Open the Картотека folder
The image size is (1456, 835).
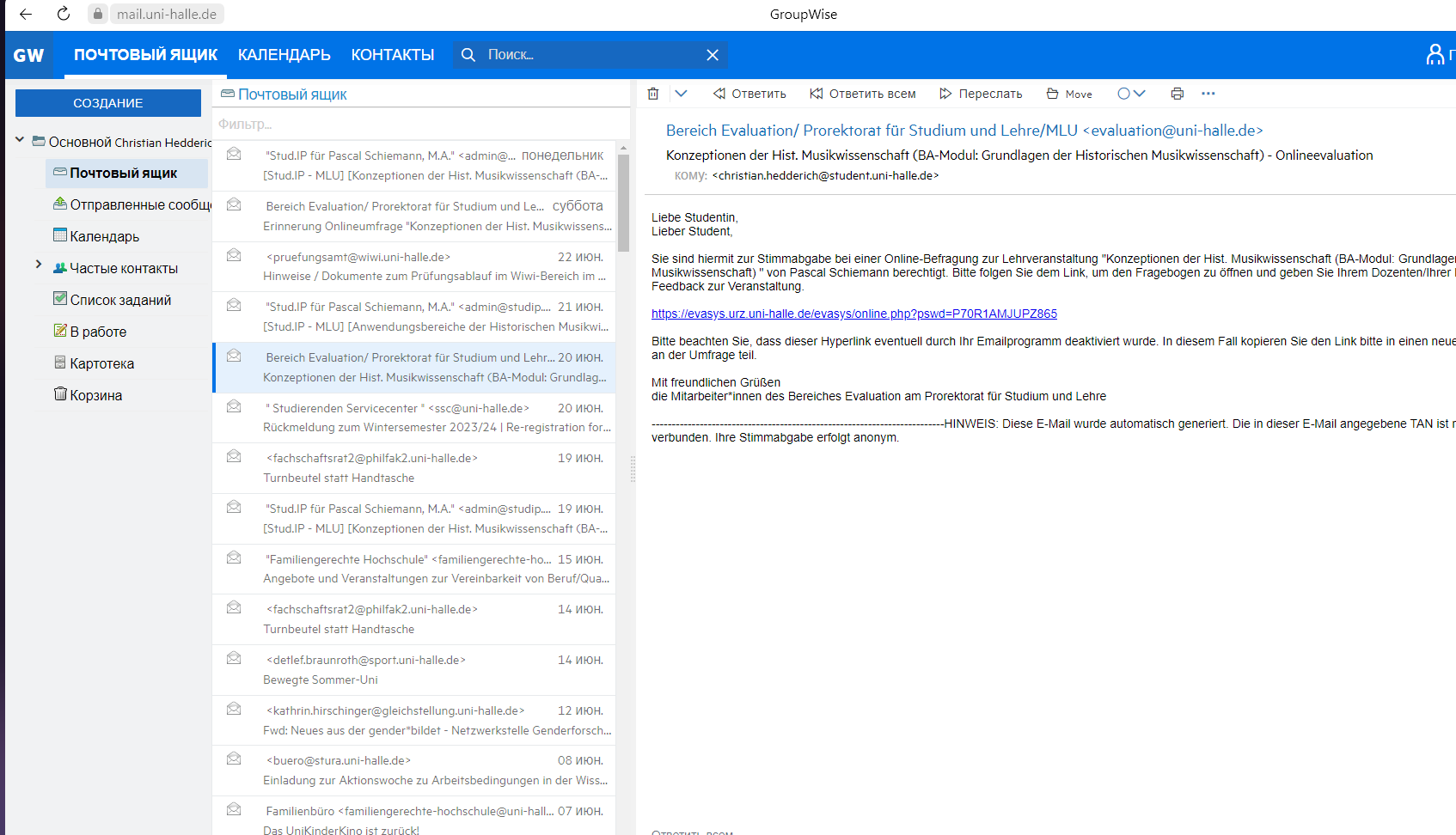point(95,363)
